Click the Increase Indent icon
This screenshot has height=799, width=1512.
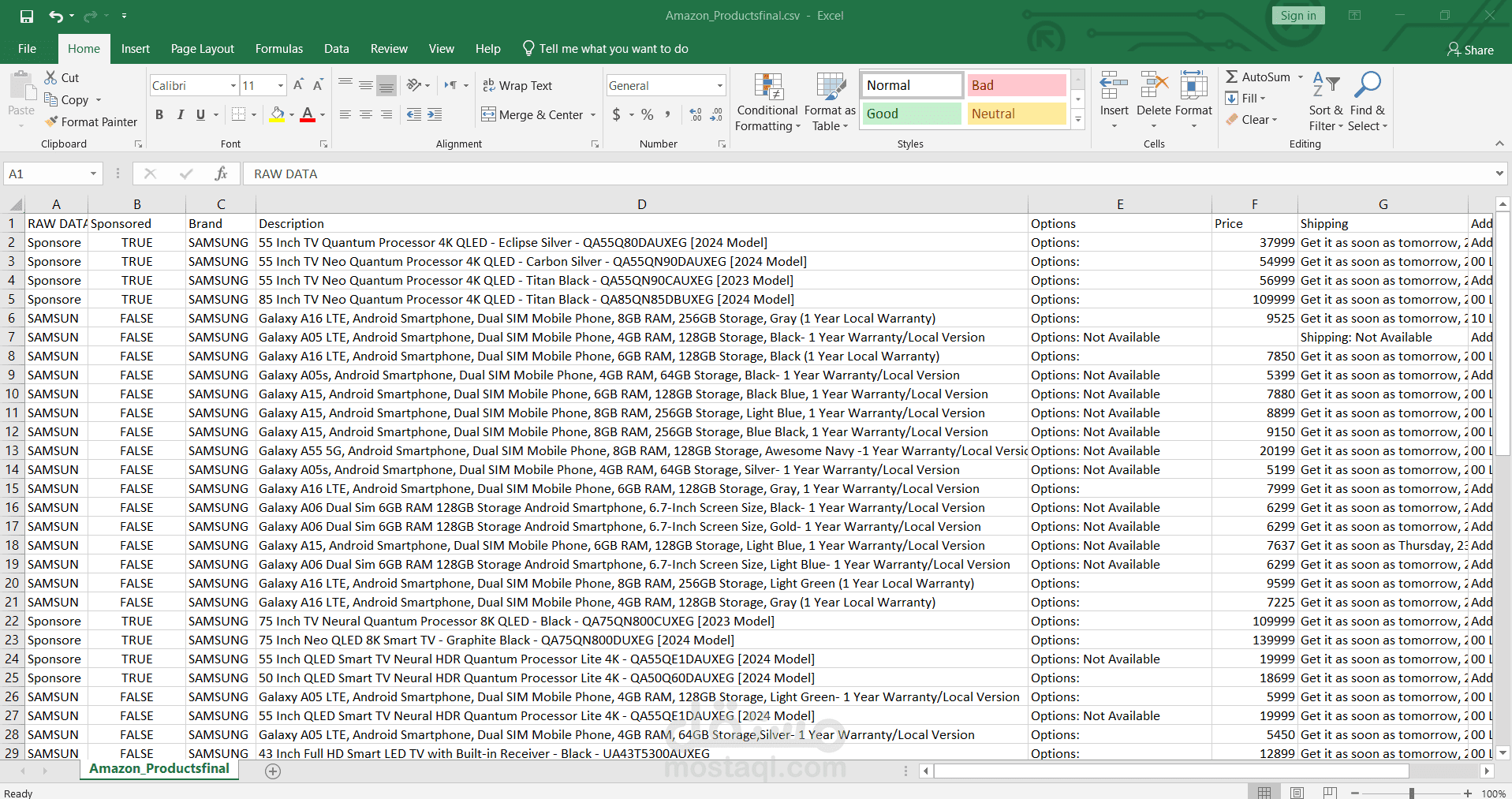[x=435, y=114]
